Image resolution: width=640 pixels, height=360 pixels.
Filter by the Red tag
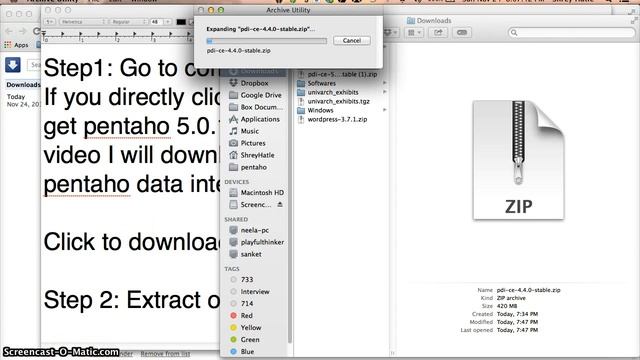[246, 316]
